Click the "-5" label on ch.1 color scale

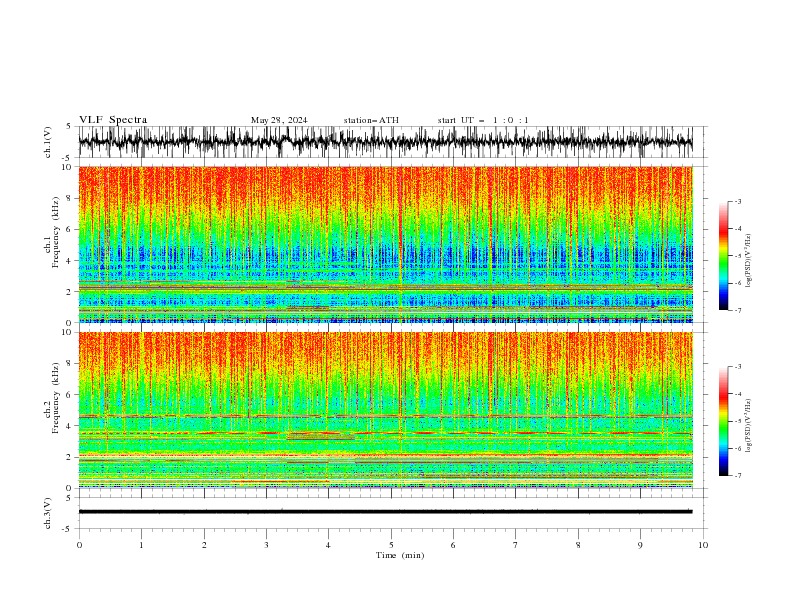click(737, 256)
